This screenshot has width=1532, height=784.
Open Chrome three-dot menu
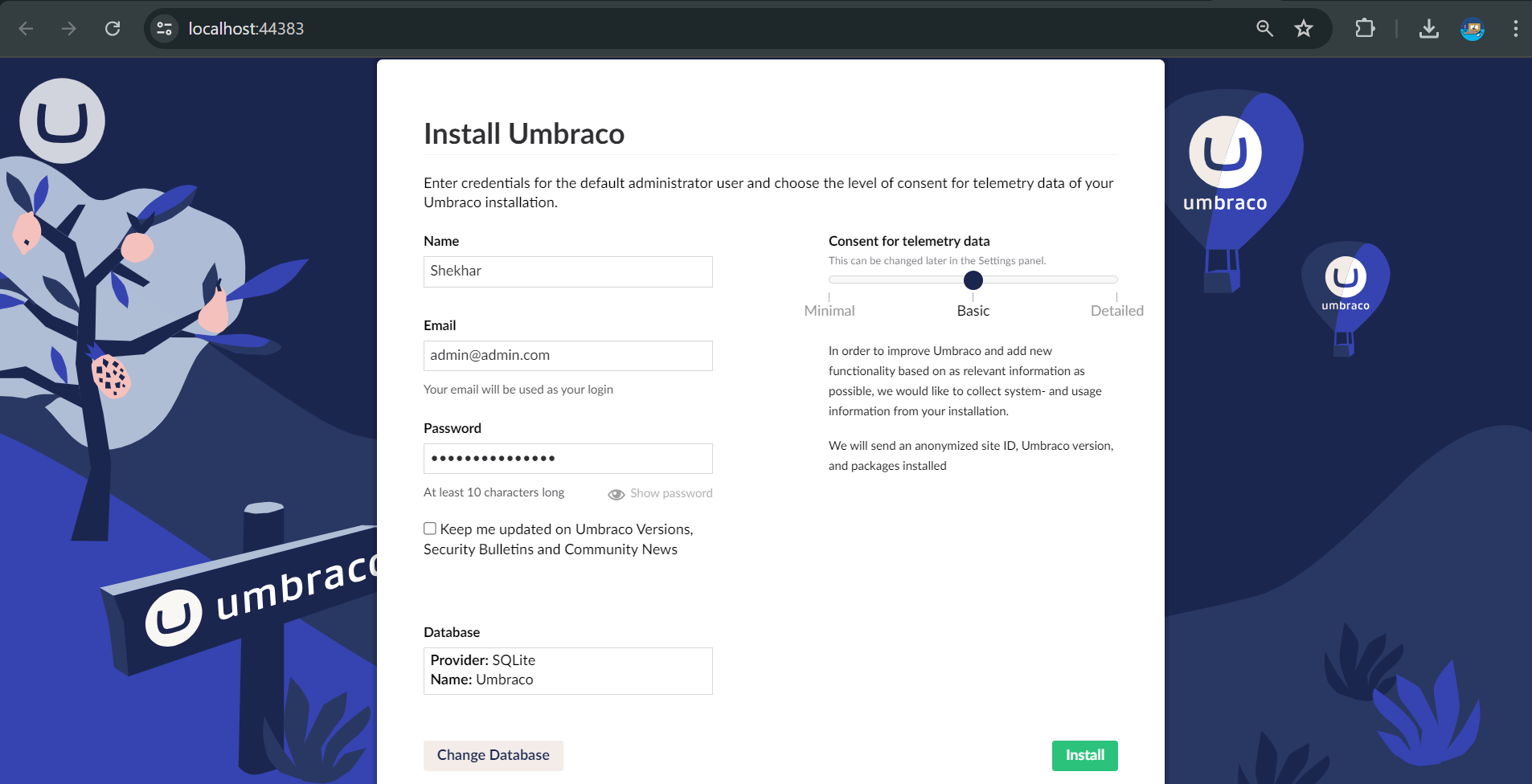pos(1515,28)
